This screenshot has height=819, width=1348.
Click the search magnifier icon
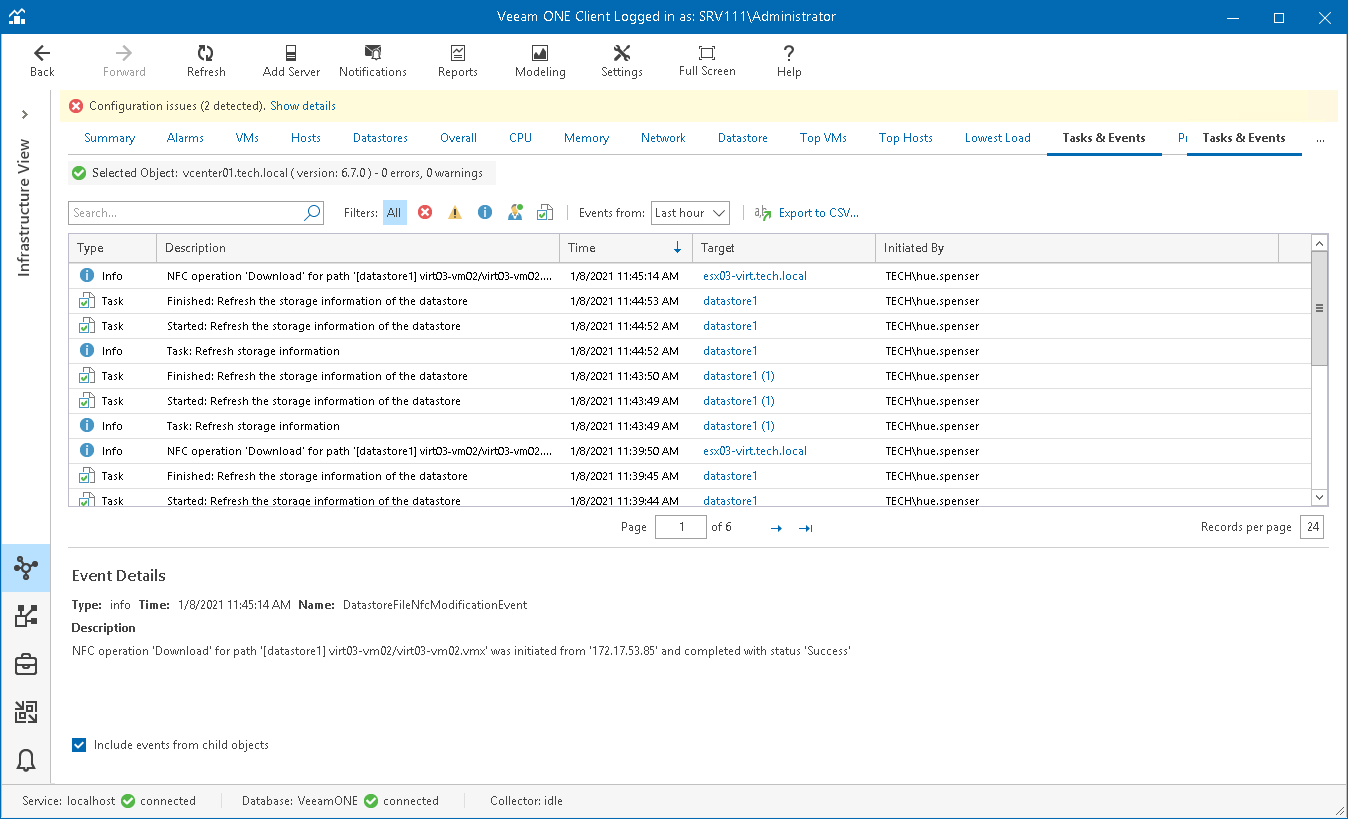(312, 213)
